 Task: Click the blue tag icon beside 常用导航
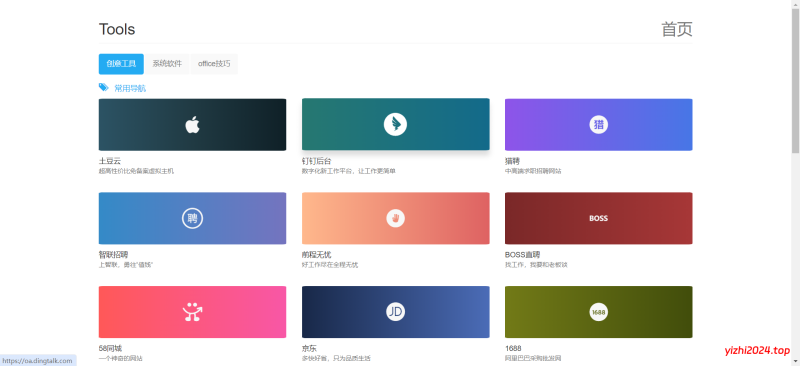click(x=104, y=87)
